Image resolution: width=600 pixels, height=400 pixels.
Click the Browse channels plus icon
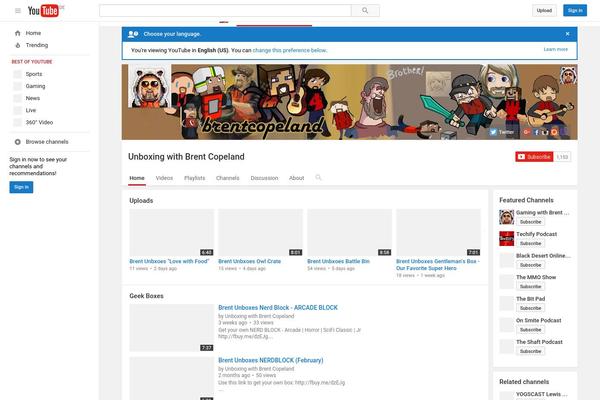click(x=18, y=142)
